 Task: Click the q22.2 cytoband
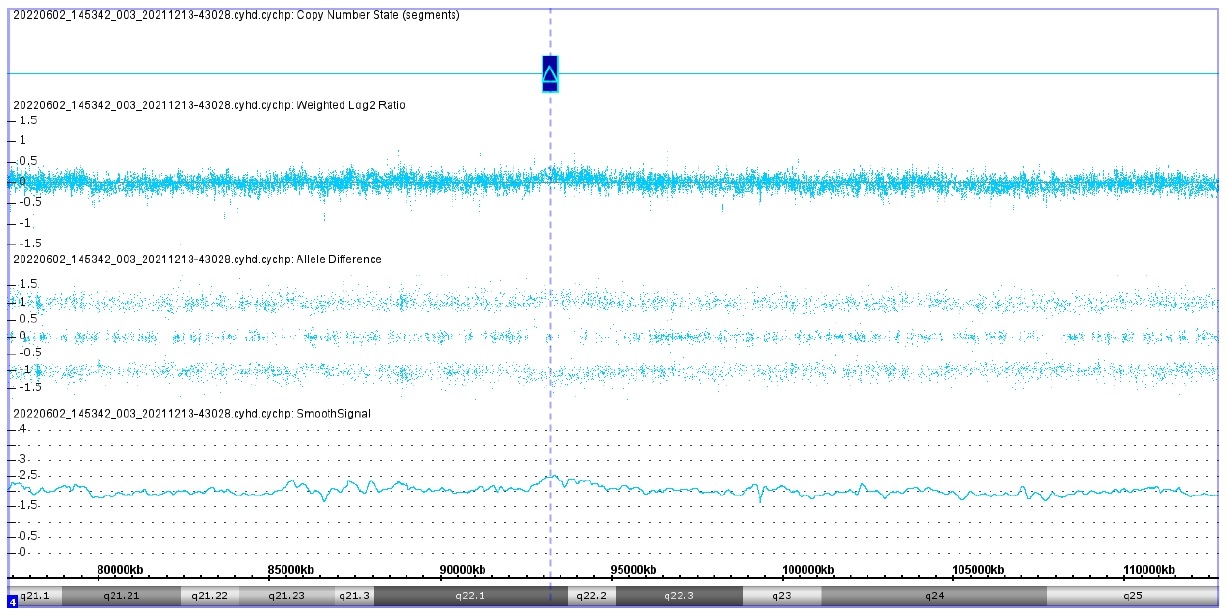591,596
